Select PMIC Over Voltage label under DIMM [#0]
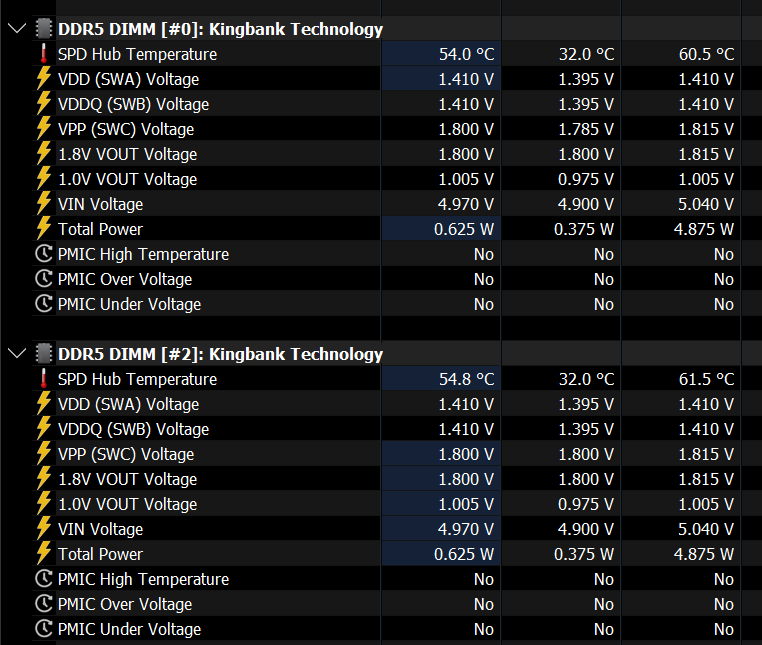 [125, 279]
